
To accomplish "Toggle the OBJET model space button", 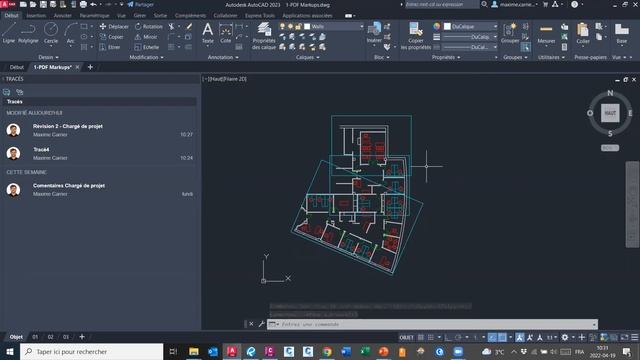I will point(406,337).
